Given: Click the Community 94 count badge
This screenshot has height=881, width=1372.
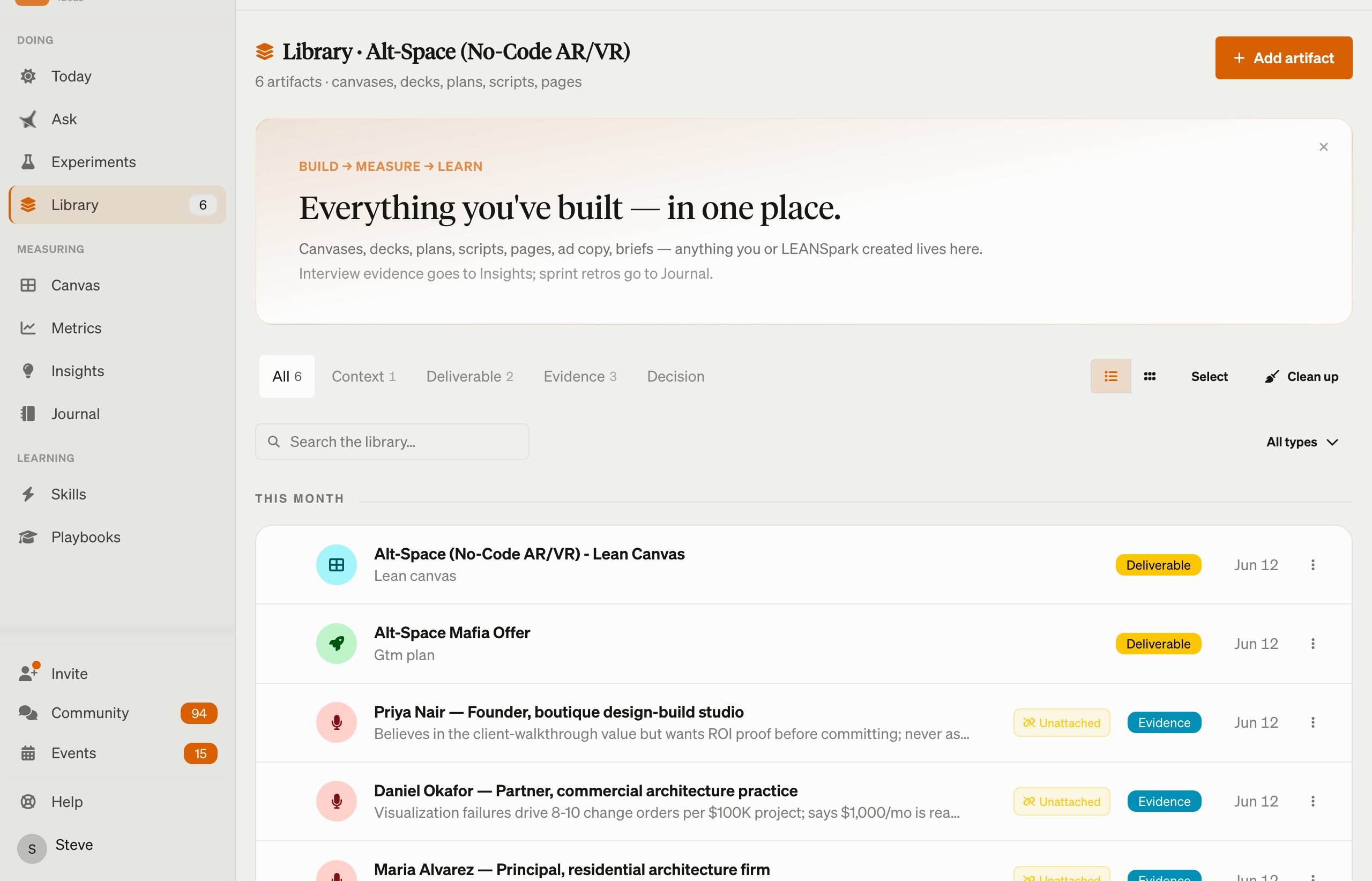Looking at the screenshot, I should coord(198,713).
